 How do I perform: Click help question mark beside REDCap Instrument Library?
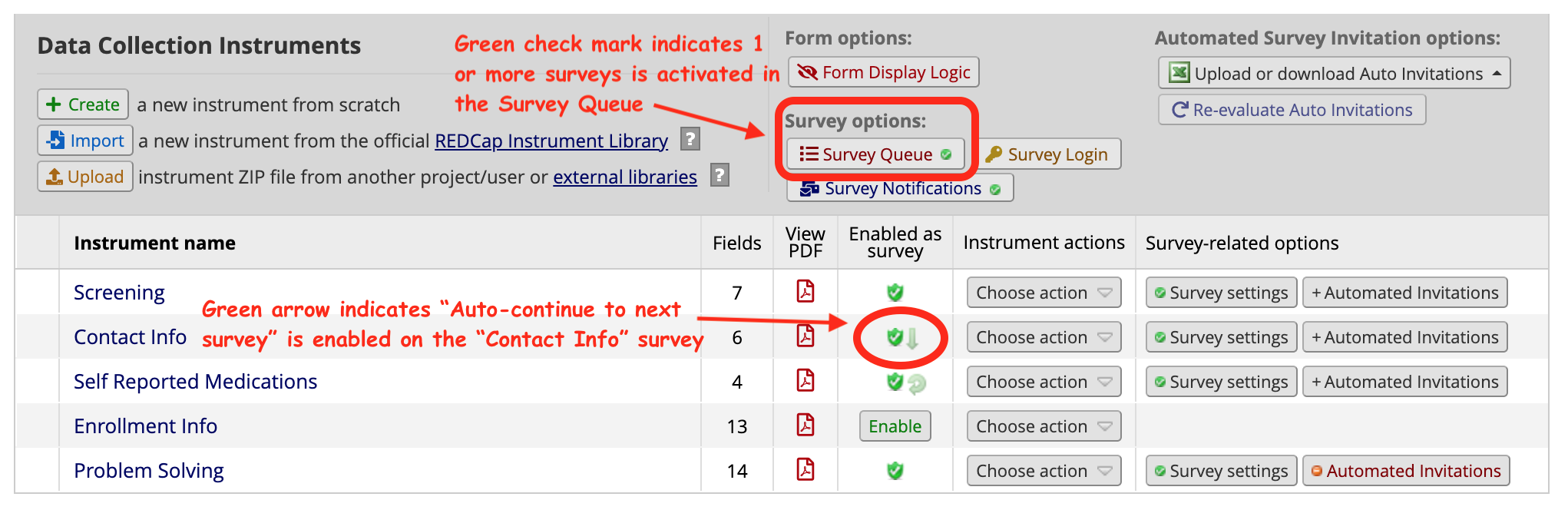pyautogui.click(x=690, y=139)
